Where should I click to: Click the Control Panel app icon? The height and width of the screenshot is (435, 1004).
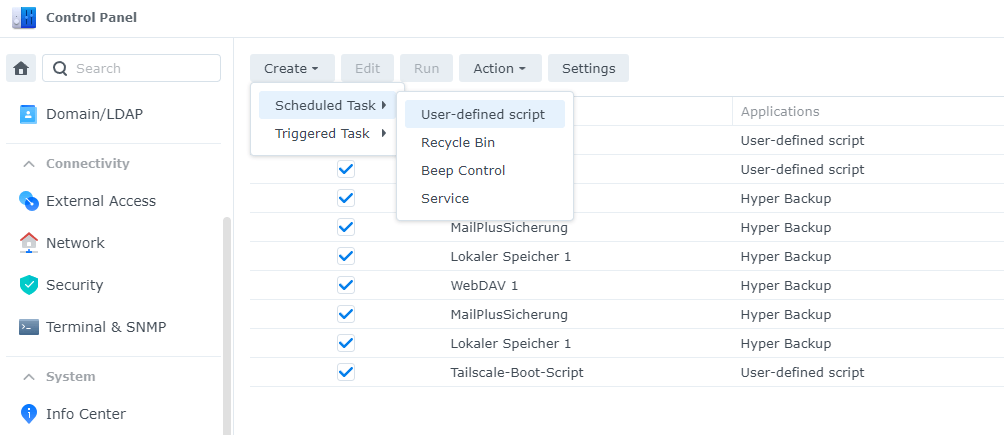(x=24, y=17)
